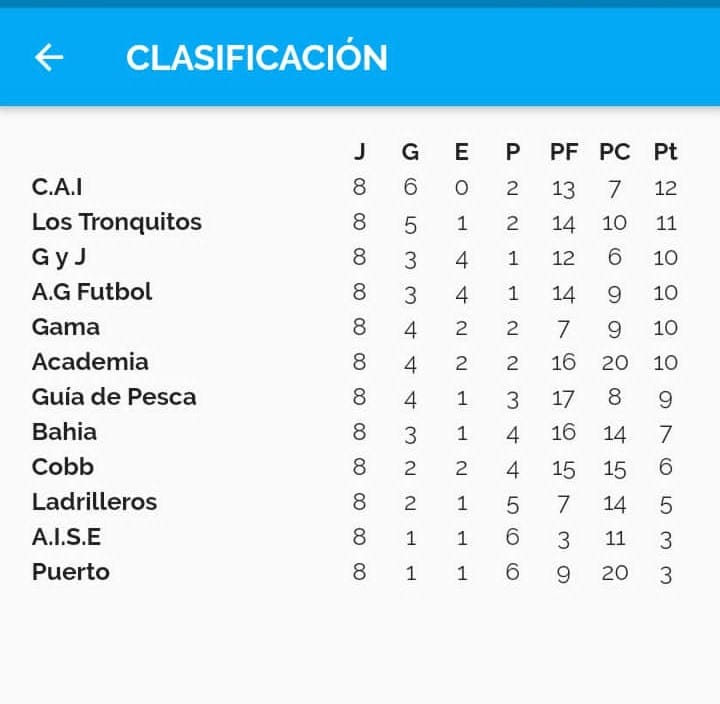Image resolution: width=720 pixels, height=704 pixels.
Task: Tap the CLASIFICACIÓN header title
Action: click(x=256, y=58)
